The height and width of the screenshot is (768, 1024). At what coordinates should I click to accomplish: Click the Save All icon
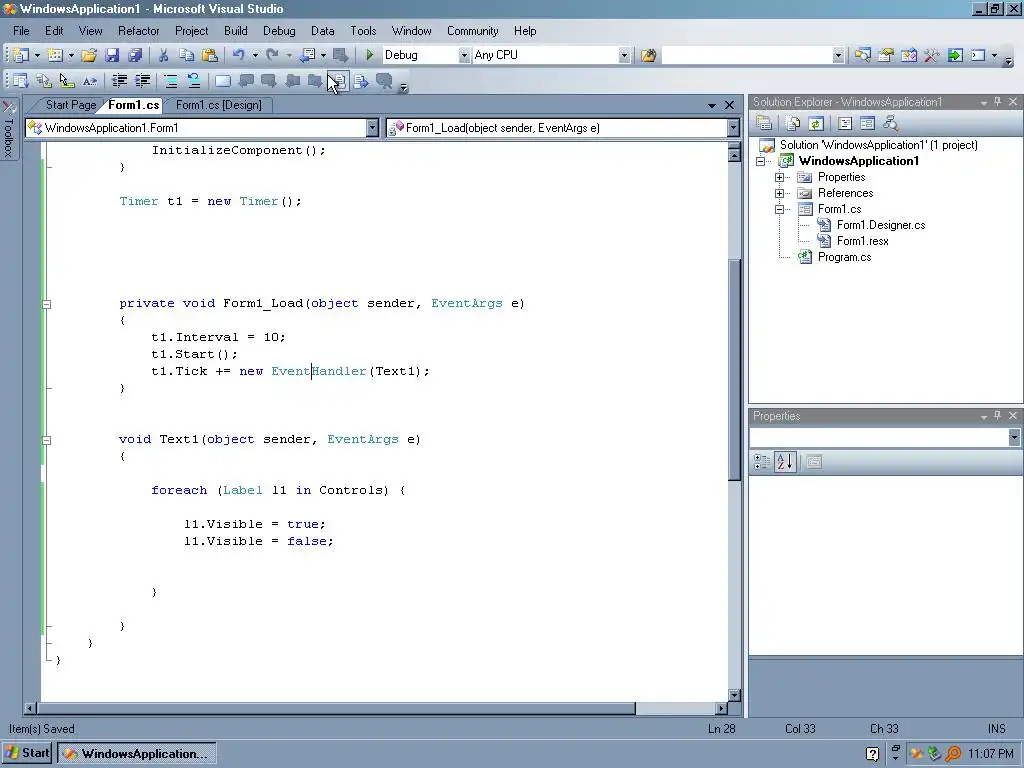coord(135,56)
